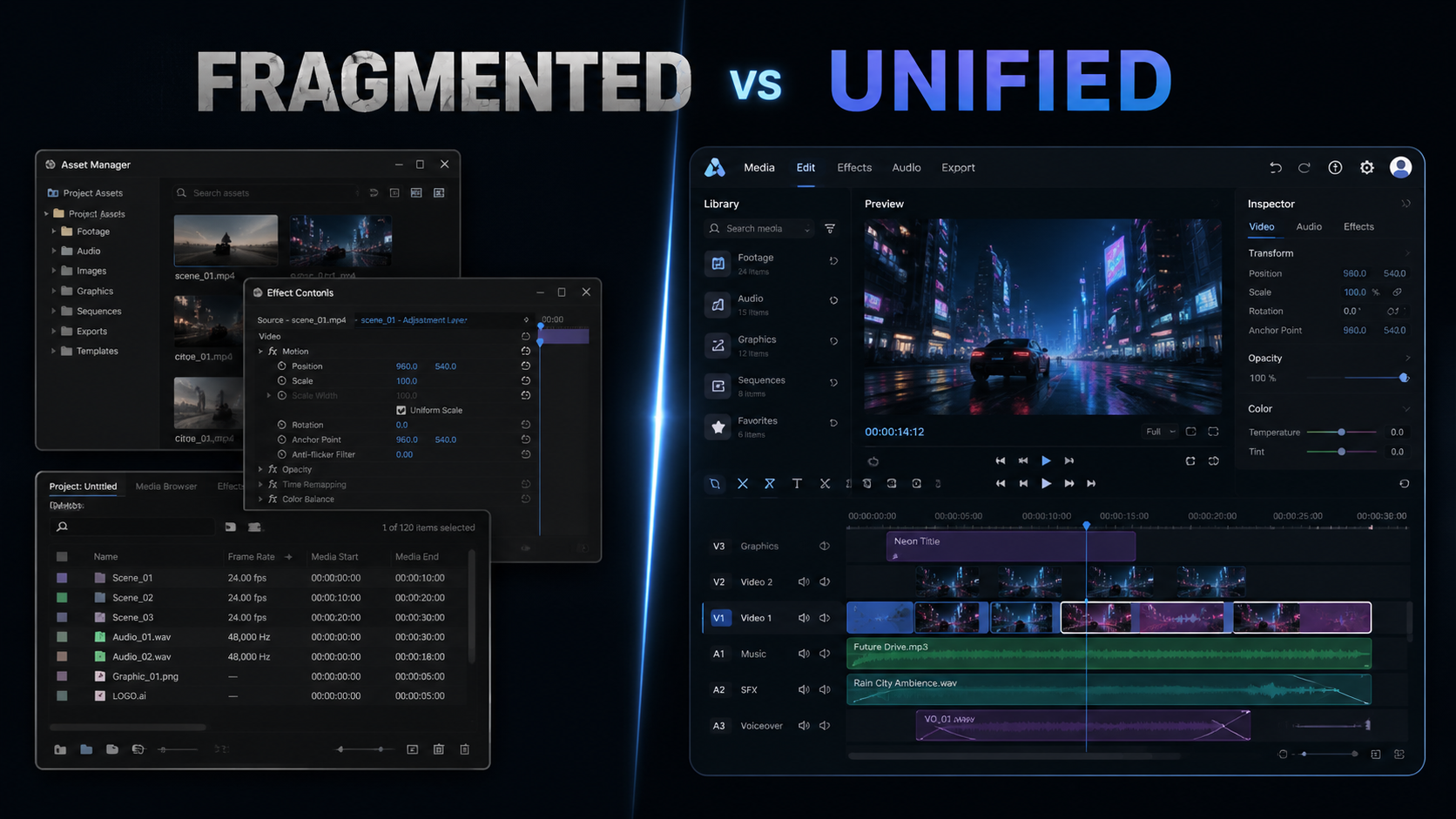Open the Favorites star icon in Library
The height and width of the screenshot is (819, 1456).
[718, 426]
